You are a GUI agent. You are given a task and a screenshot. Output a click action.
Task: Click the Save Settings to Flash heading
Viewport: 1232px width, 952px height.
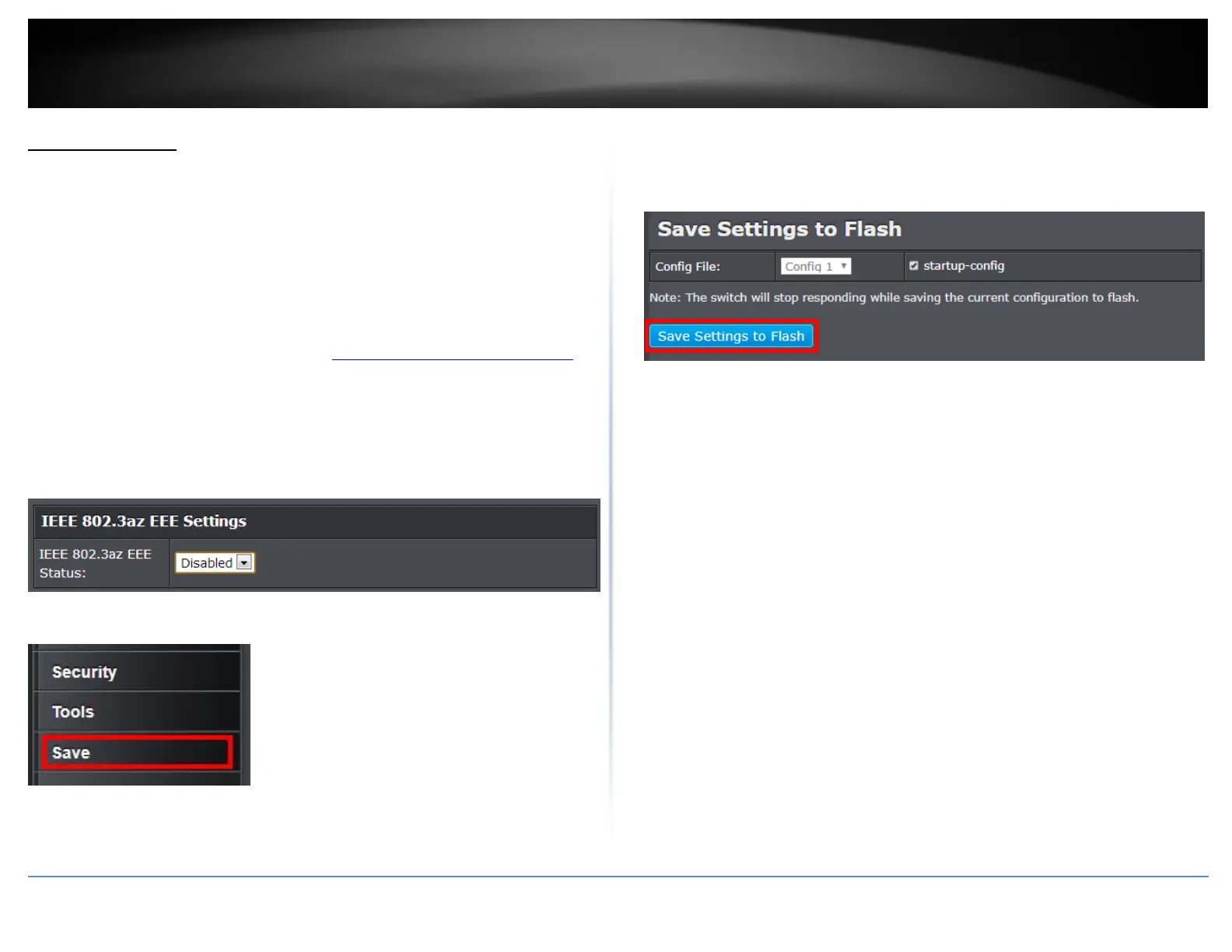[779, 229]
